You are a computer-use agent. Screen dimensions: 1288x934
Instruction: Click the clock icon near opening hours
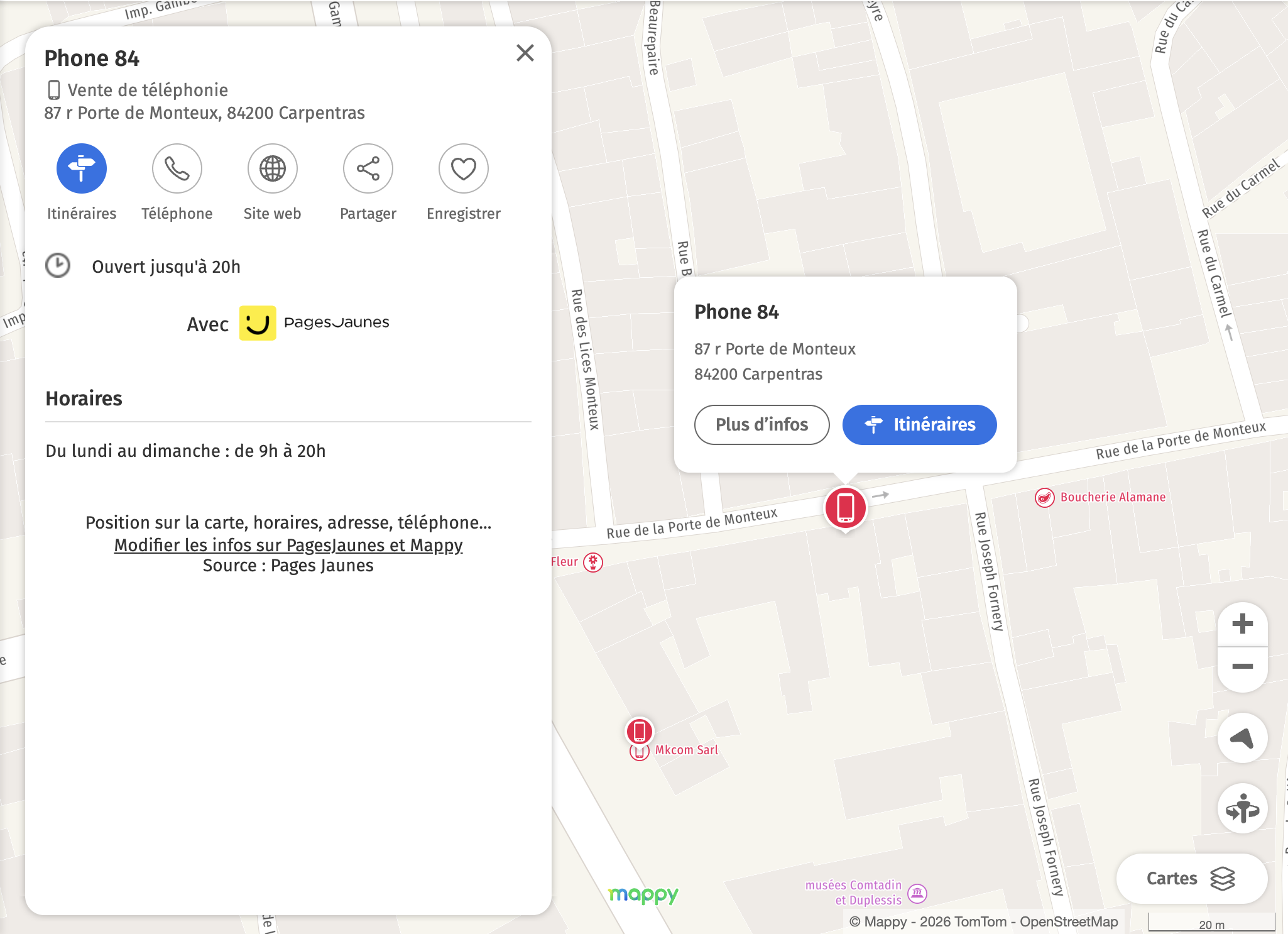point(57,265)
